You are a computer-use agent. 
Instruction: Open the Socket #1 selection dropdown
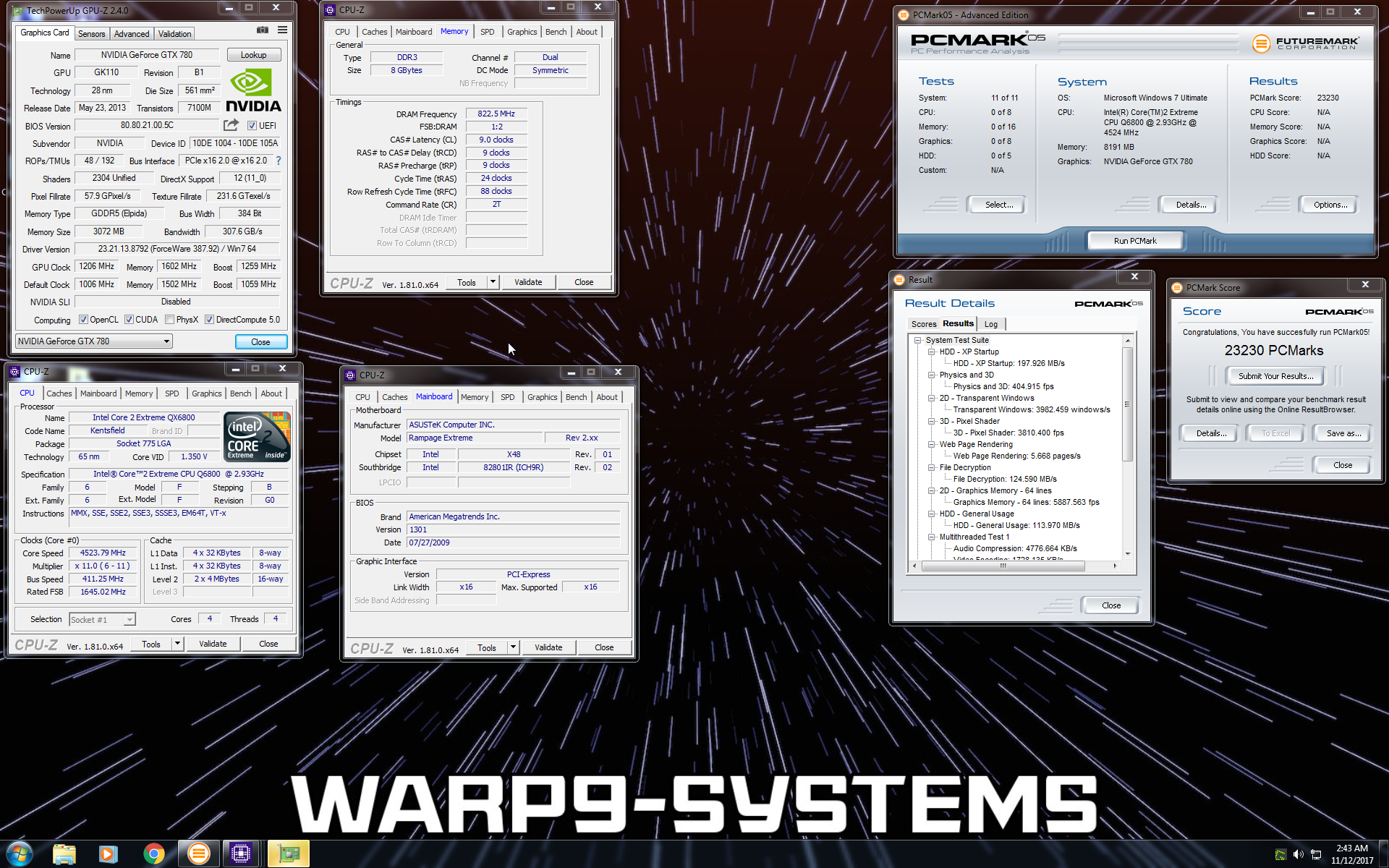pos(102,619)
